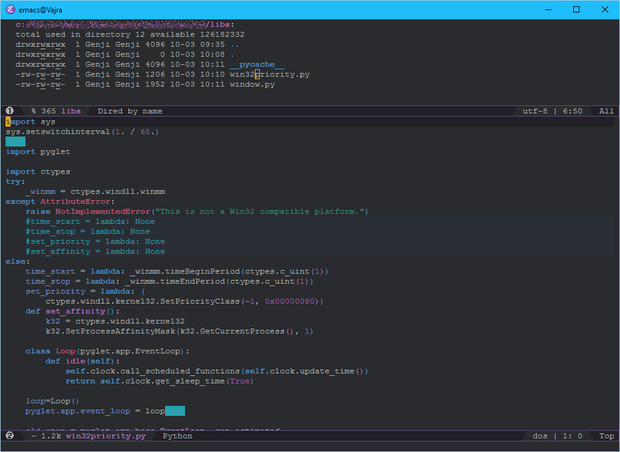The image size is (620, 452).
Task: Click the win32priority.py buffer name in the modeline
Action: tap(106, 436)
